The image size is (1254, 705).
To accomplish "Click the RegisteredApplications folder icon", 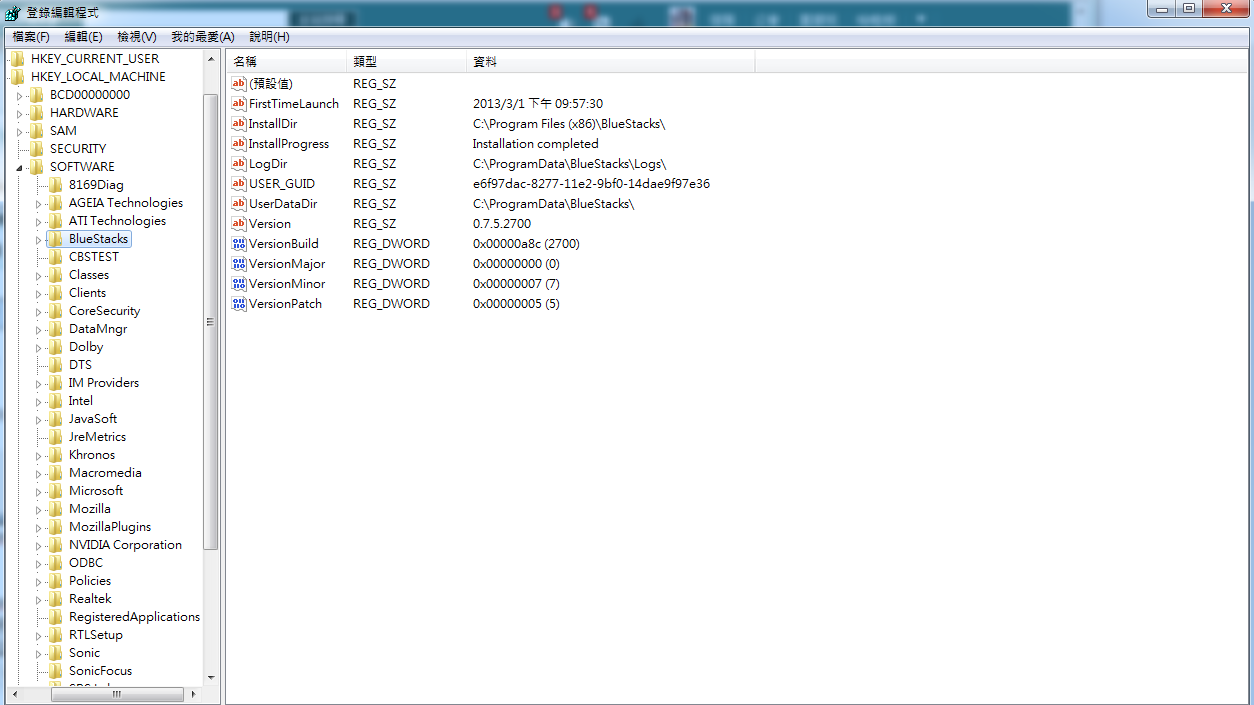I will tap(56, 617).
